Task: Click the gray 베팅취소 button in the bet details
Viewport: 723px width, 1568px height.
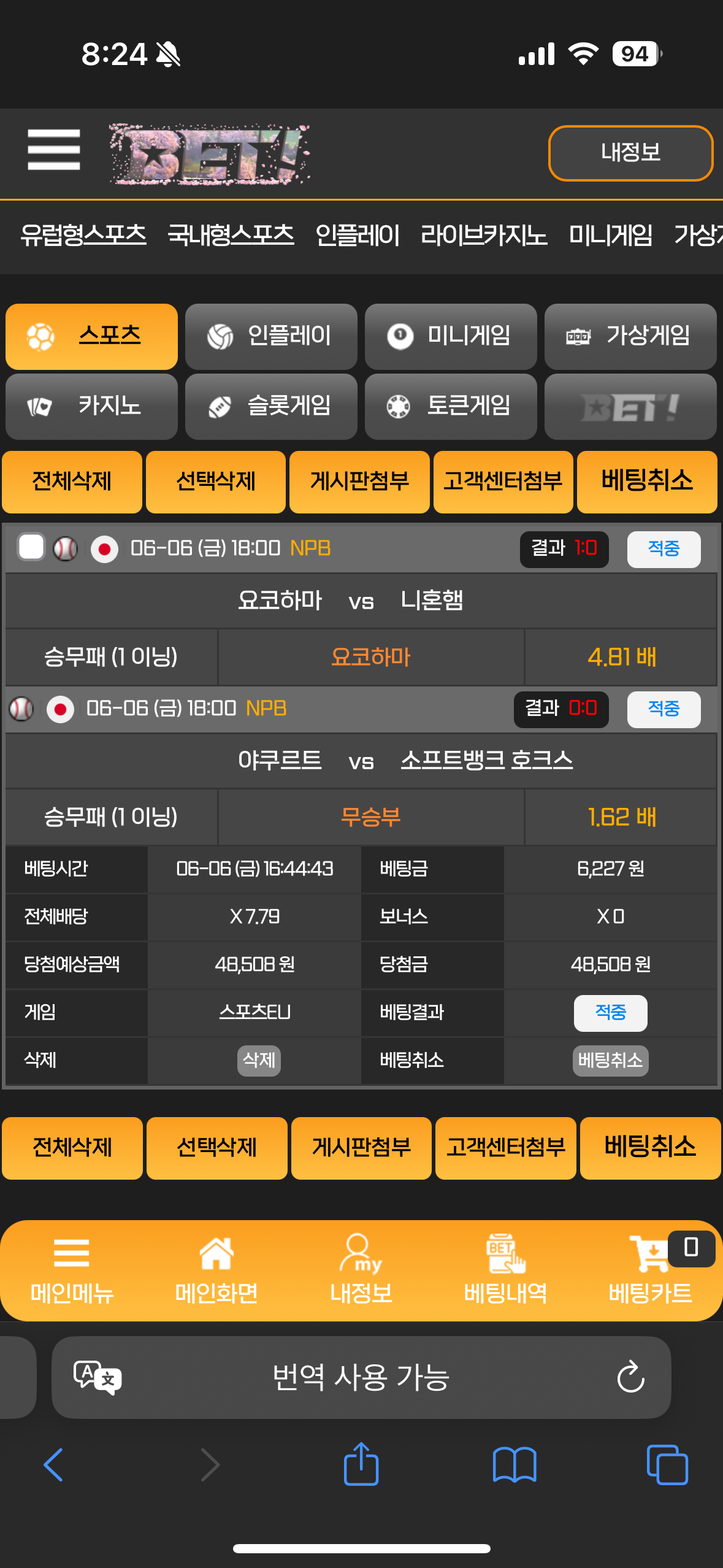Action: (x=610, y=1060)
